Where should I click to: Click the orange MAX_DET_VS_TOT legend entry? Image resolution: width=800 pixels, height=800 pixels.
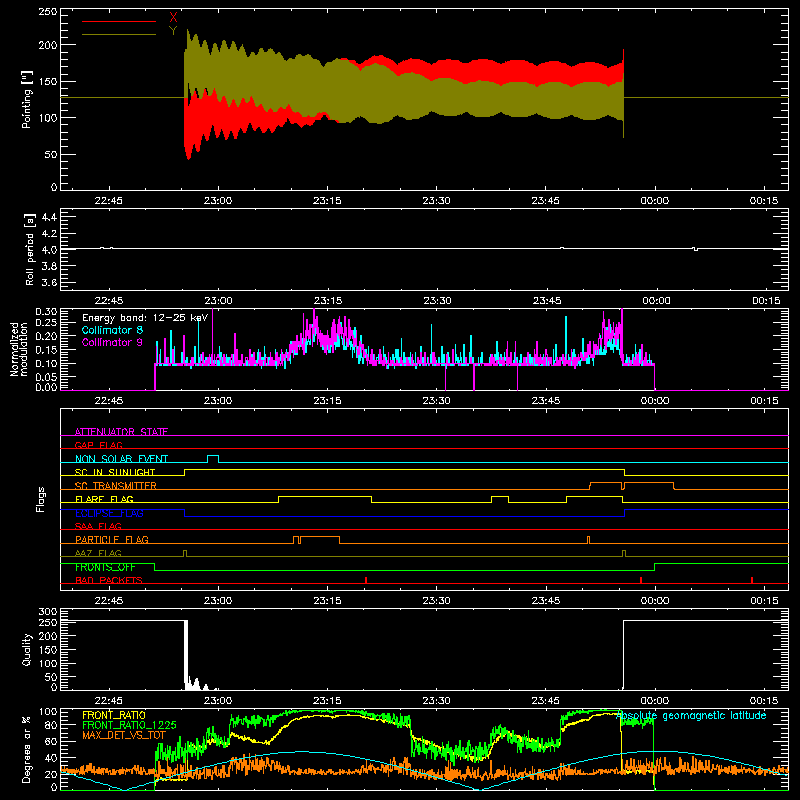click(x=124, y=735)
